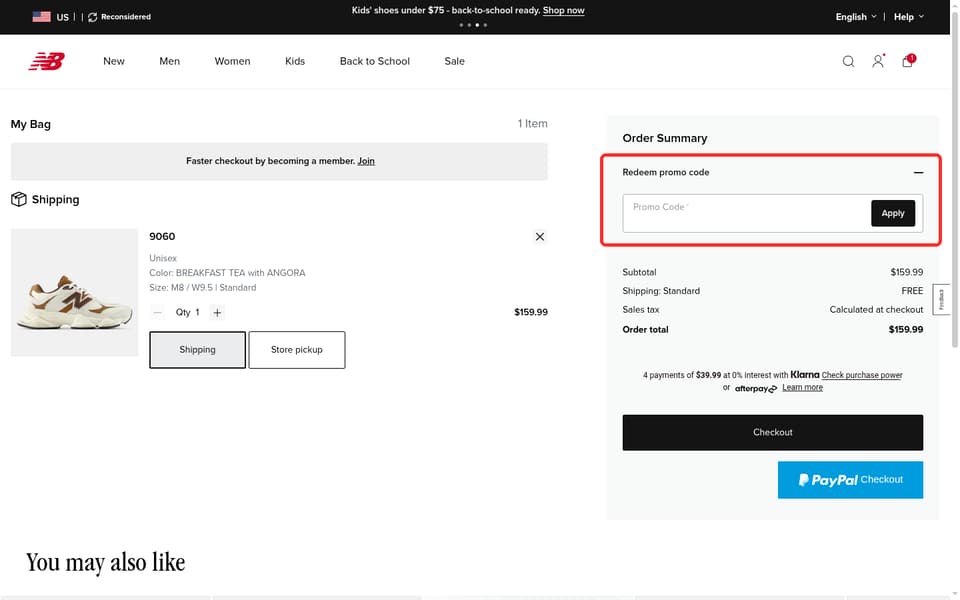
Task: Open the Help dropdown
Action: click(x=908, y=17)
